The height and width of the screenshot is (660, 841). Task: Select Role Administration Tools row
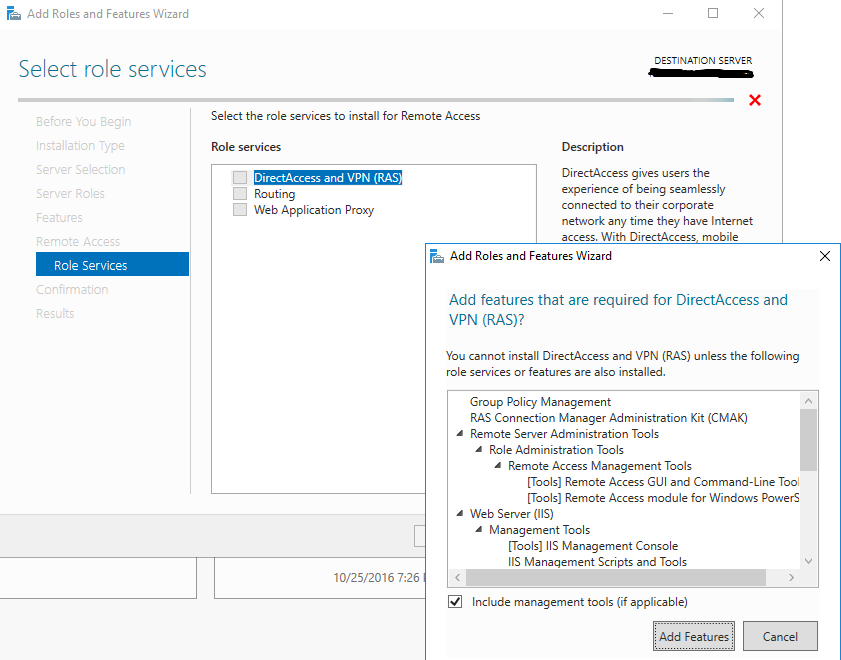(x=556, y=450)
